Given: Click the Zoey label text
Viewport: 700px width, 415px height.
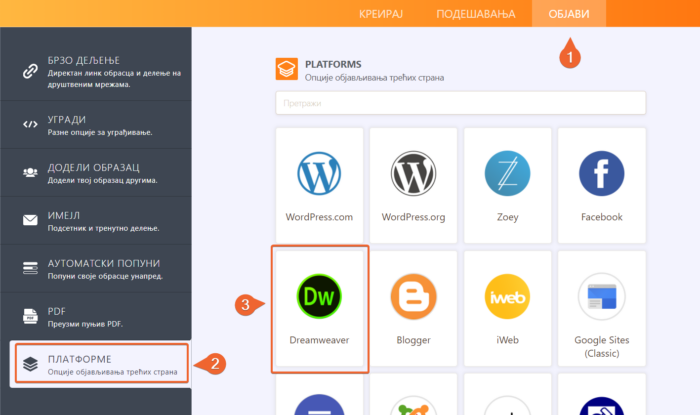Looking at the screenshot, I should click(x=508, y=217).
